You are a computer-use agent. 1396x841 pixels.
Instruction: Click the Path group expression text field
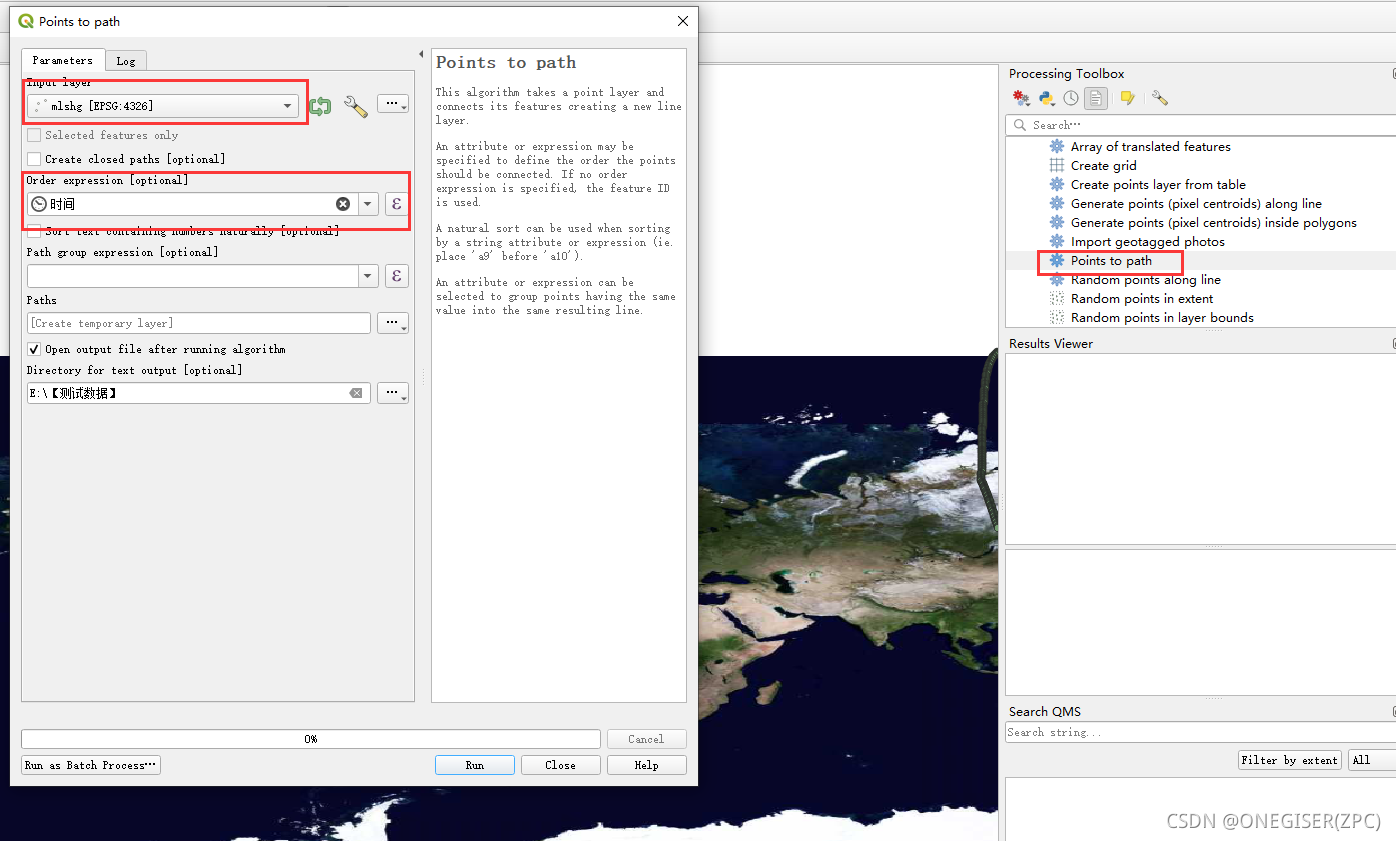tap(193, 276)
